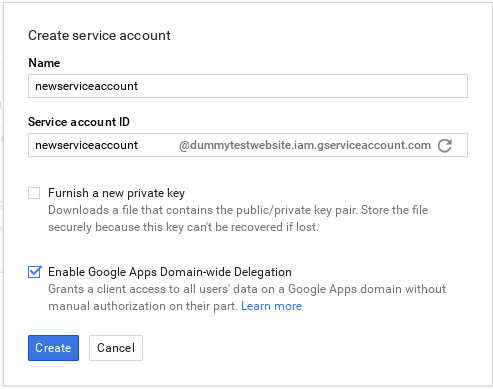Click the 'Enable Google Apps Domain-wide Delegation' label text

[x=170, y=272]
